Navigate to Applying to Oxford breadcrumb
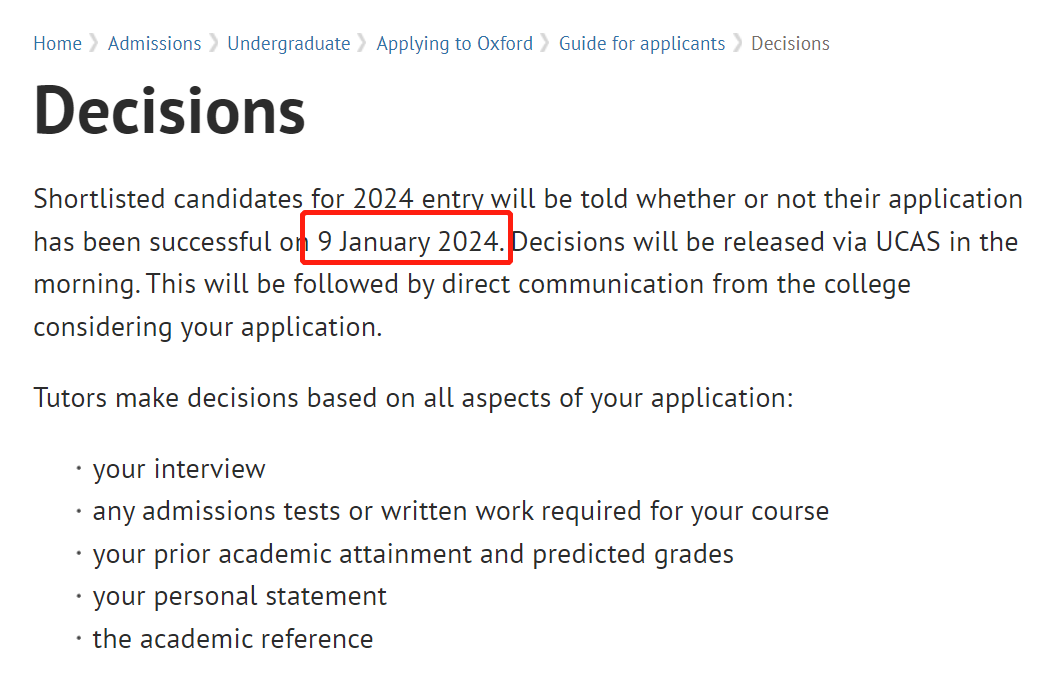1053x675 pixels. (455, 44)
